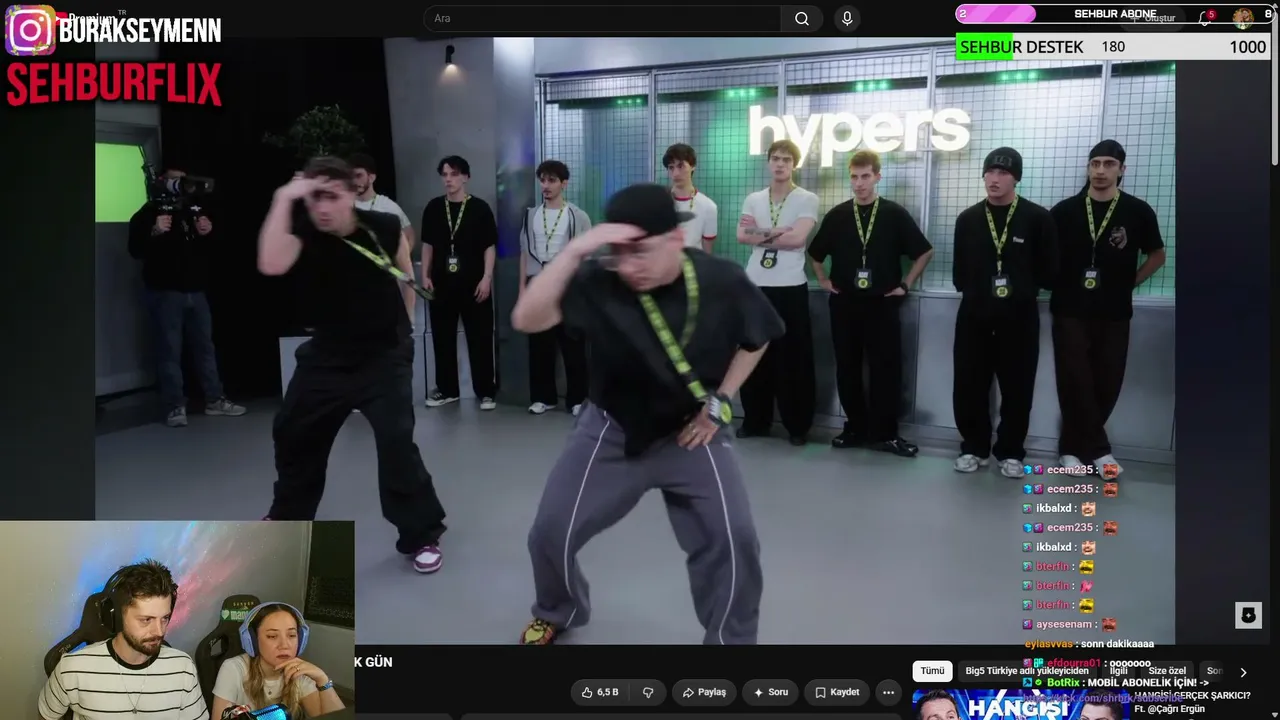Share the video via Paylaş

coord(704,692)
